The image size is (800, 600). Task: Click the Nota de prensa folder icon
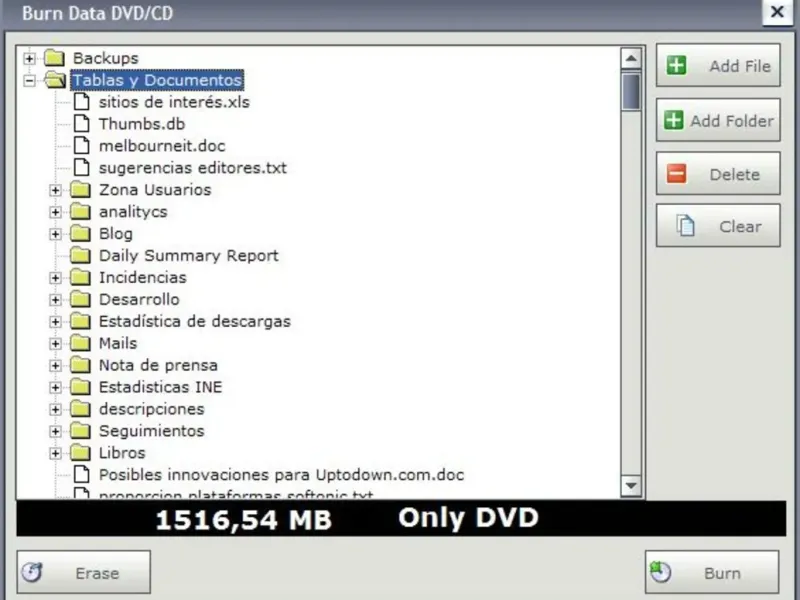(80, 365)
